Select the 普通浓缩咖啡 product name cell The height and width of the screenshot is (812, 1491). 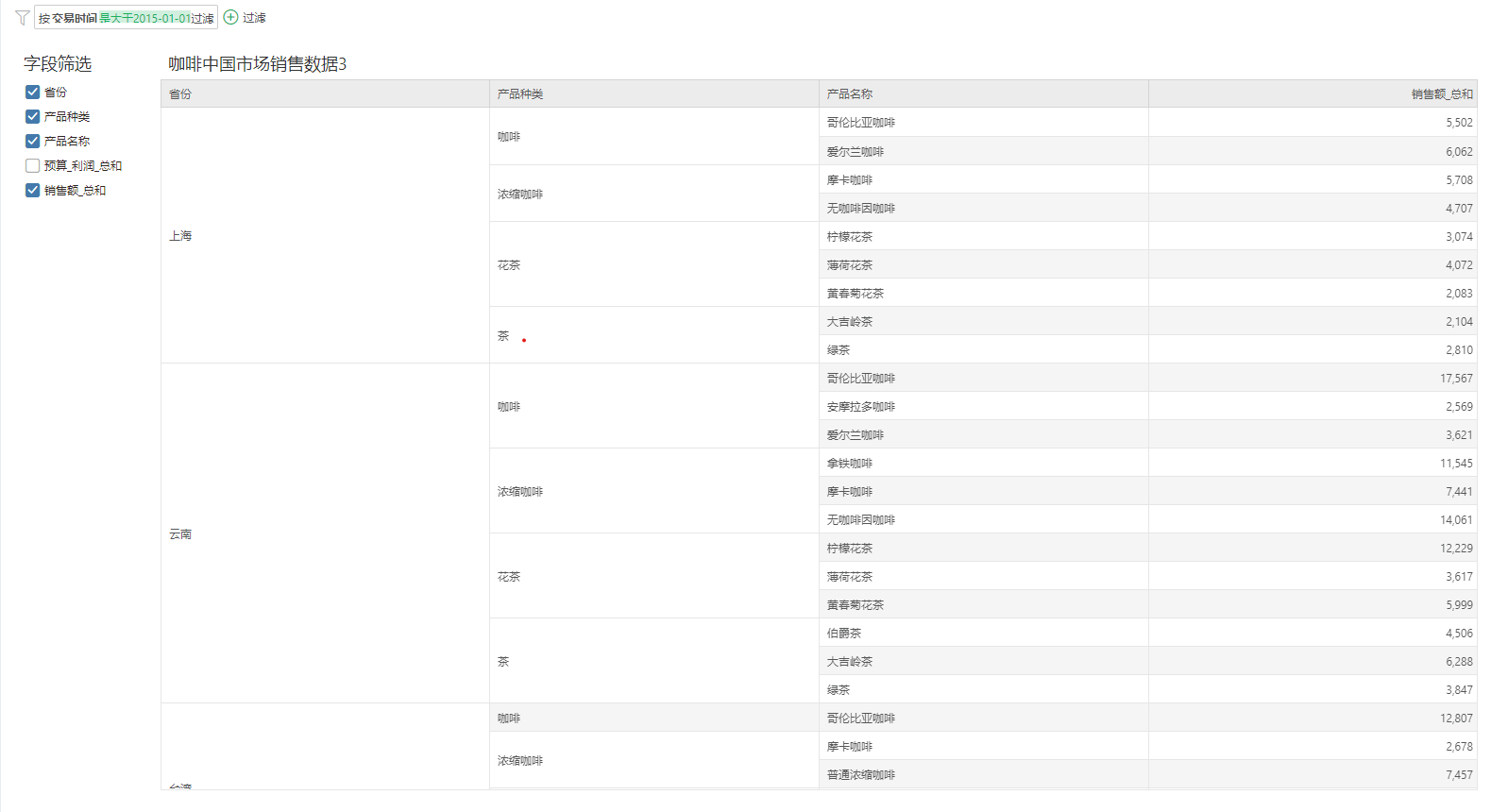pos(861,775)
